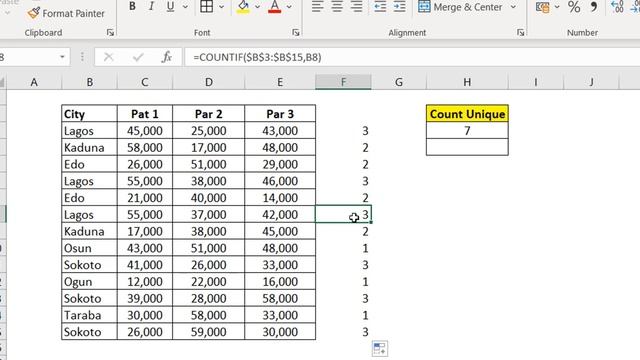Select the column B header

click(89, 82)
